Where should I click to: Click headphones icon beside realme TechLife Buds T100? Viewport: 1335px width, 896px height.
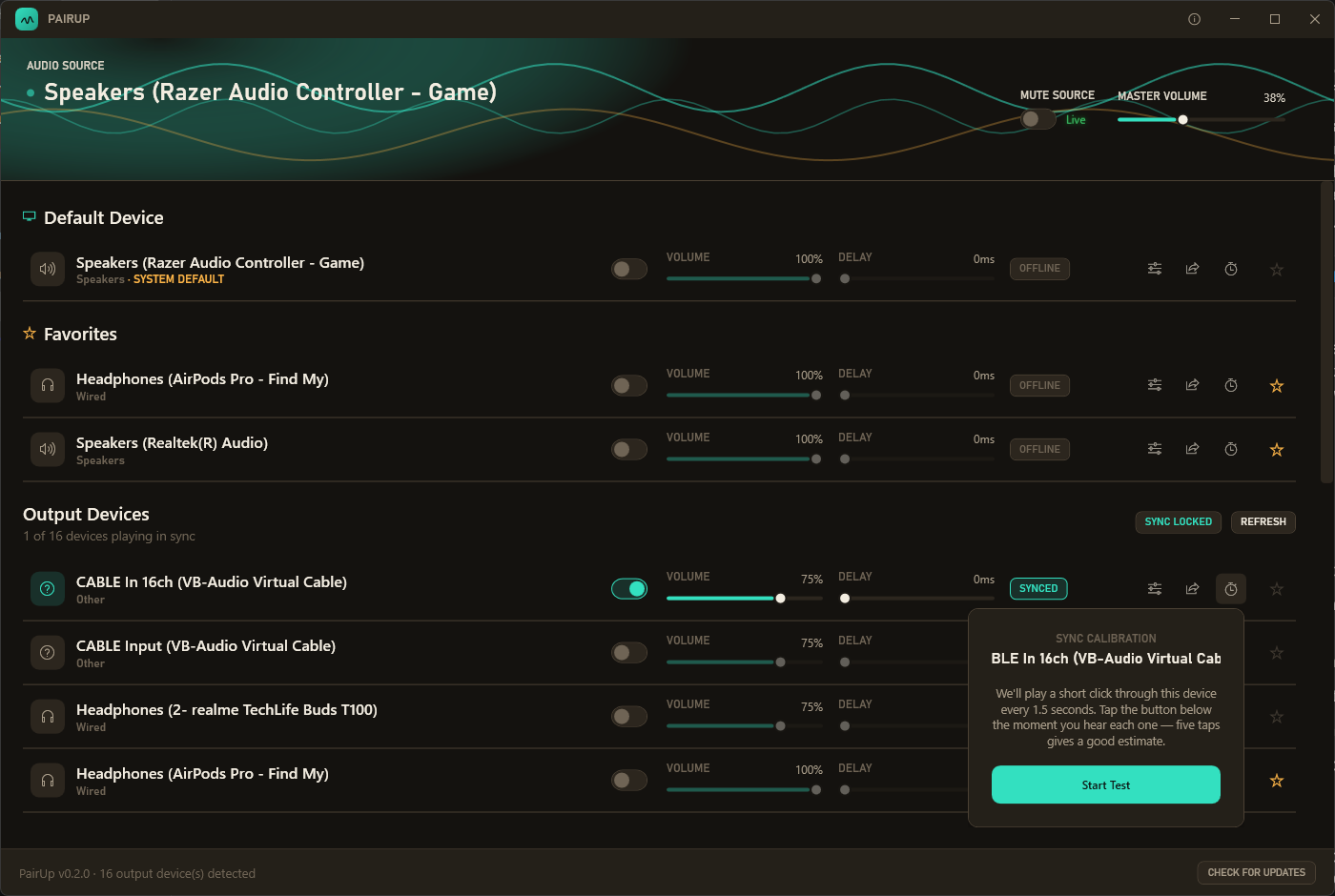tap(48, 717)
